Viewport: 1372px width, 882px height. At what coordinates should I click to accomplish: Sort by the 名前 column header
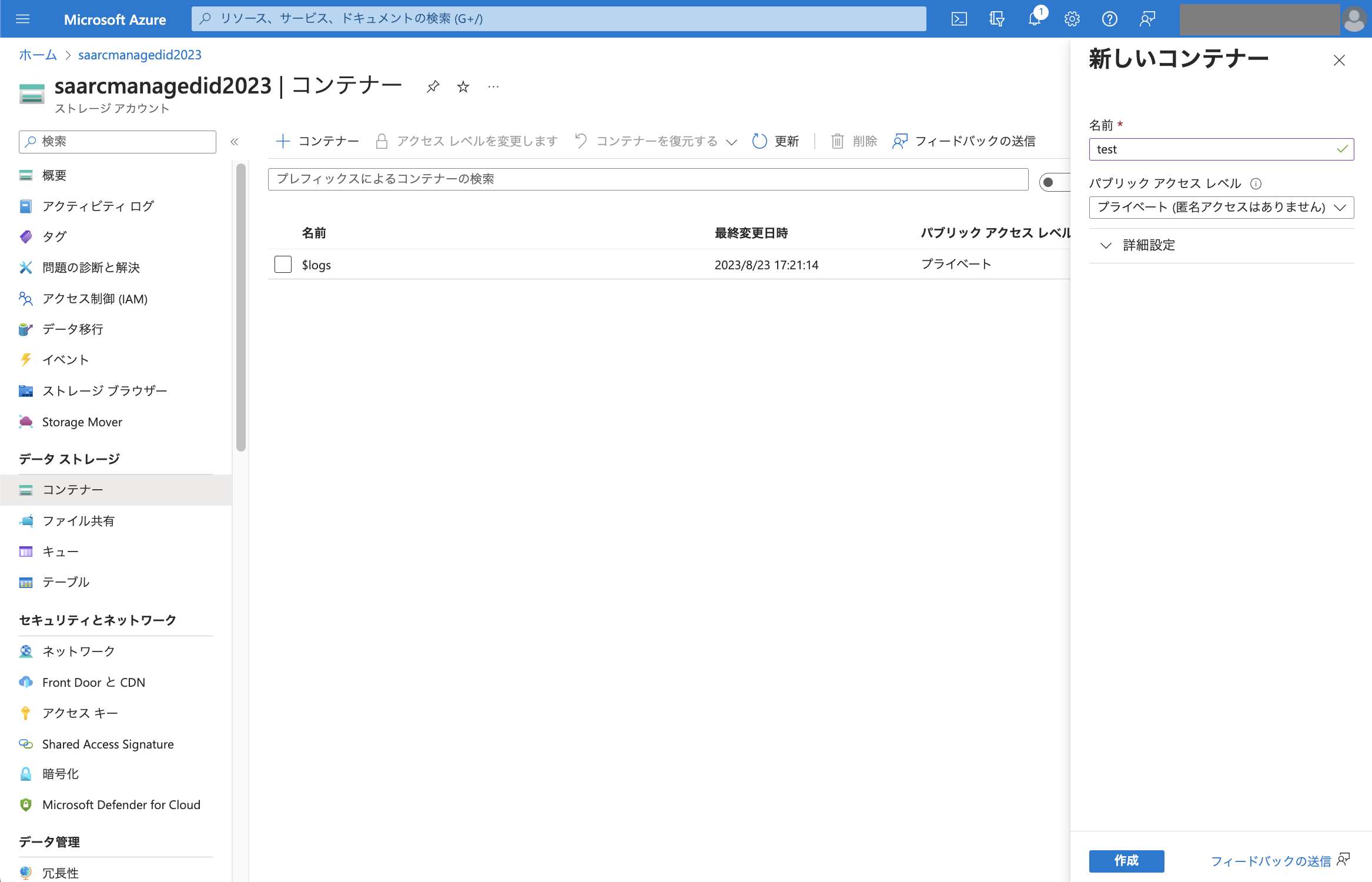click(314, 233)
